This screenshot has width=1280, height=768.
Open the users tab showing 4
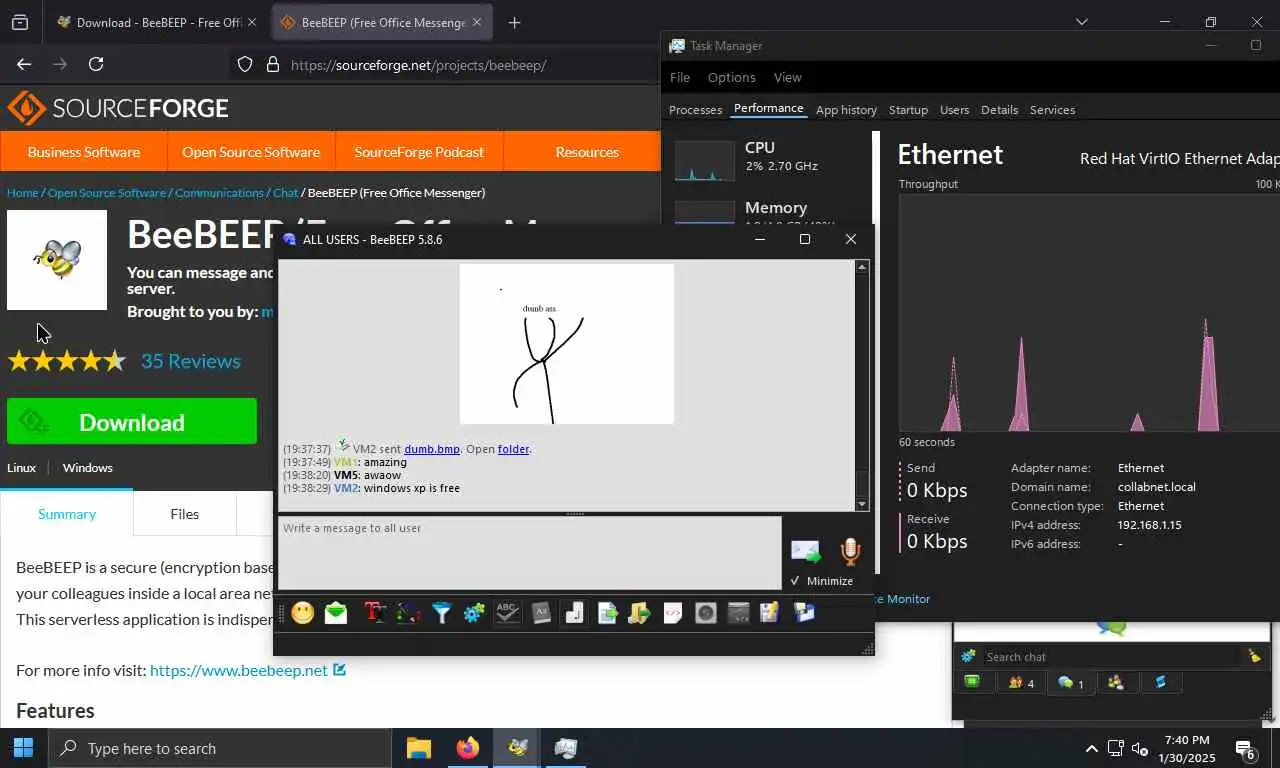(1021, 682)
